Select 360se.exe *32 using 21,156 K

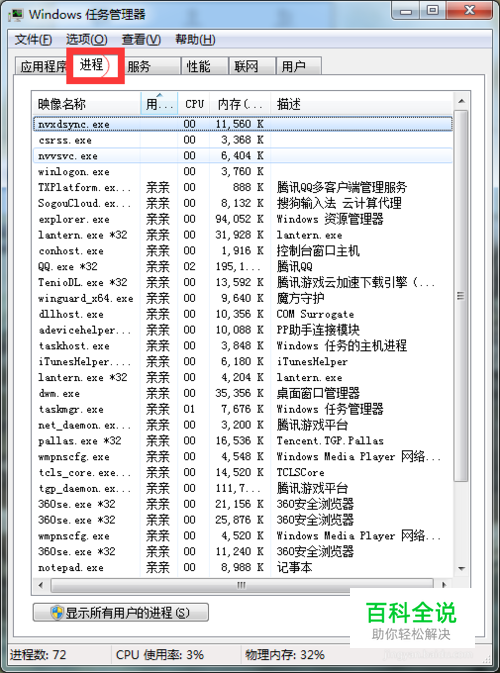coord(242,504)
